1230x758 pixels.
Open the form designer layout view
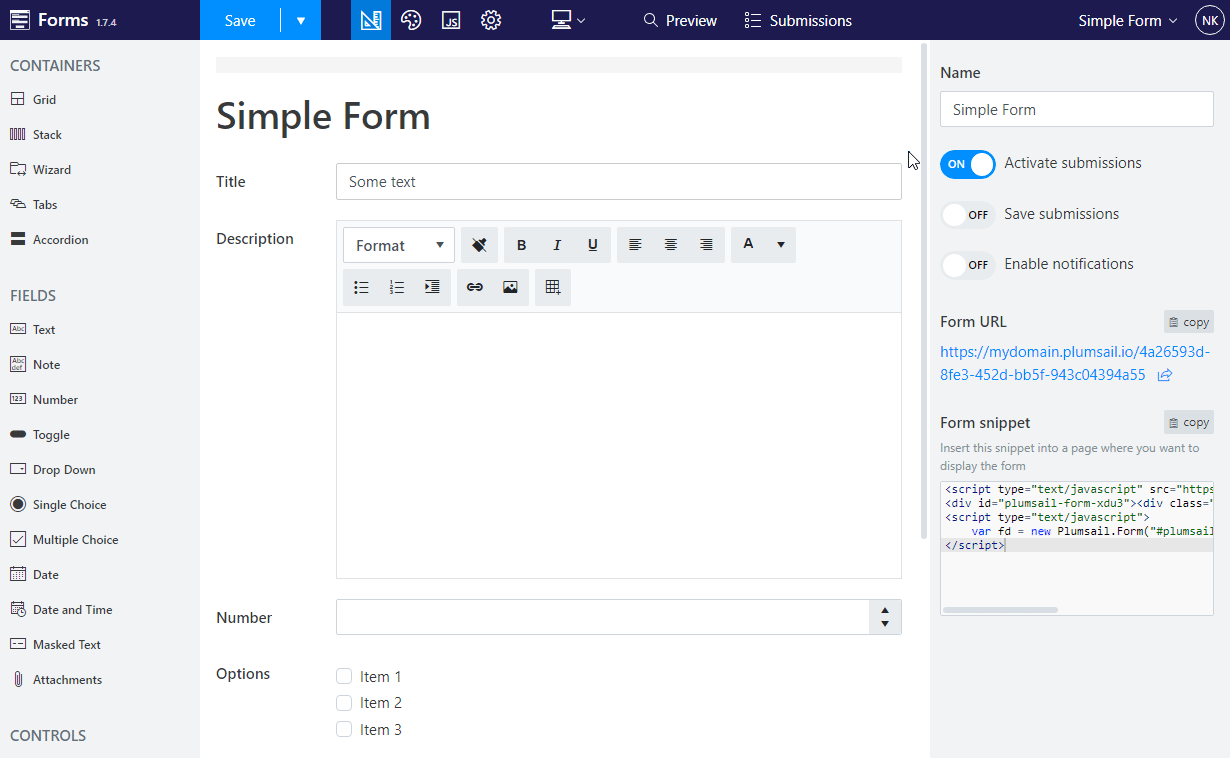(371, 20)
